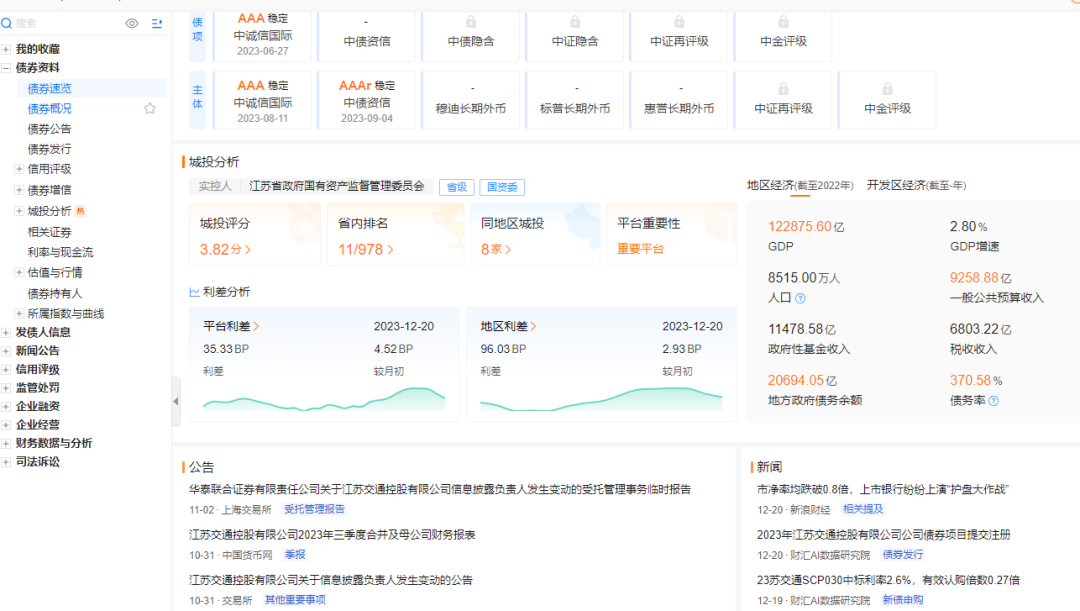Open 利率与现金流 sidebar item
Viewport: 1080px width, 611px height.
[x=60, y=252]
